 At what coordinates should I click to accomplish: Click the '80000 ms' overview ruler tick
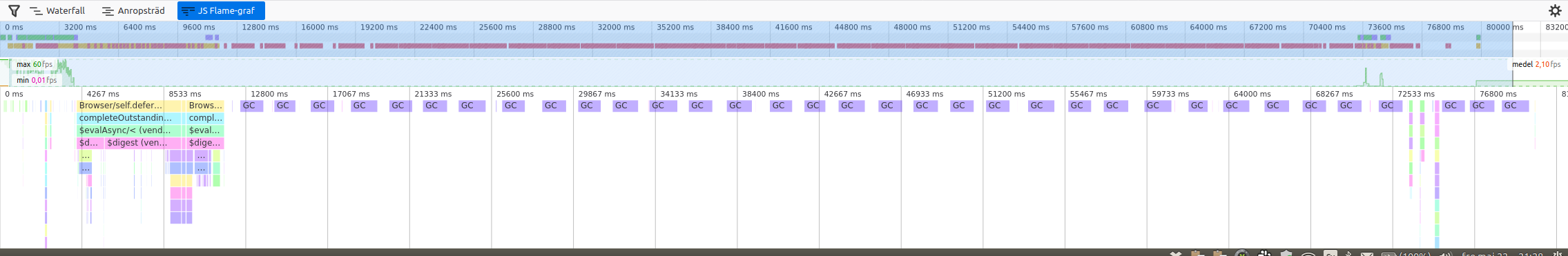point(1505,27)
